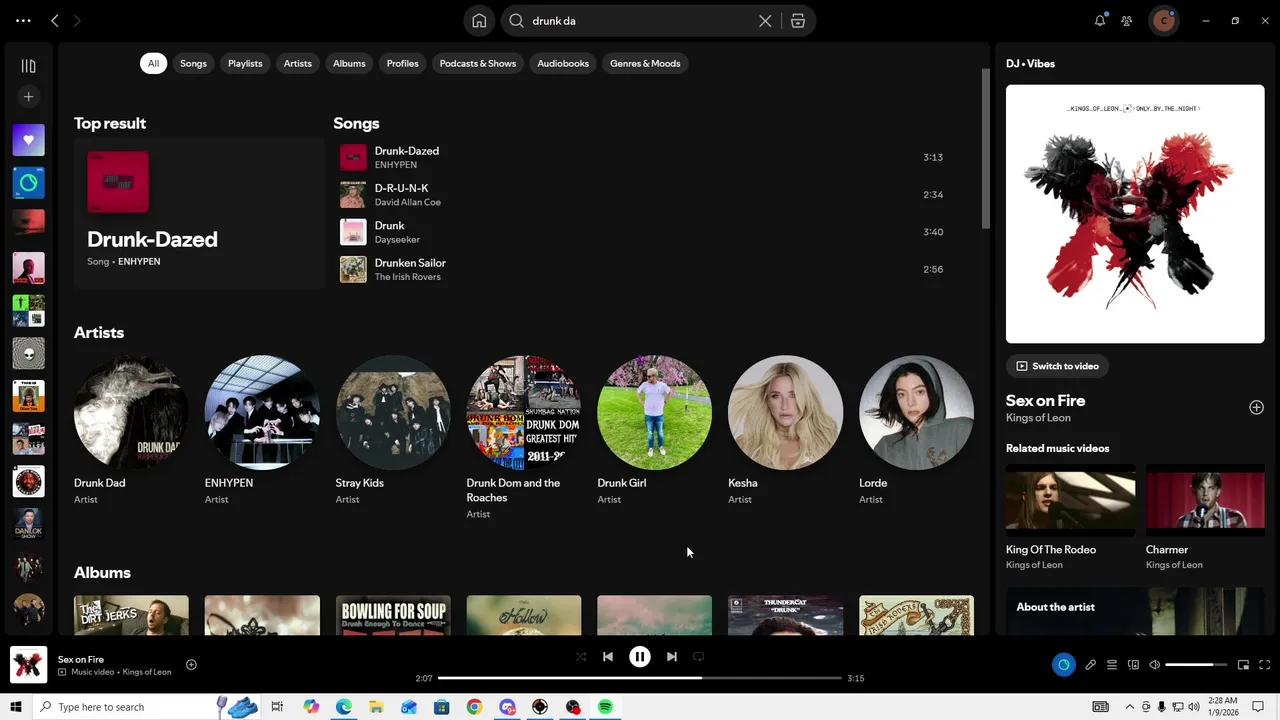The image size is (1280, 720).
Task: Filter results by Artists
Action: click(x=297, y=63)
